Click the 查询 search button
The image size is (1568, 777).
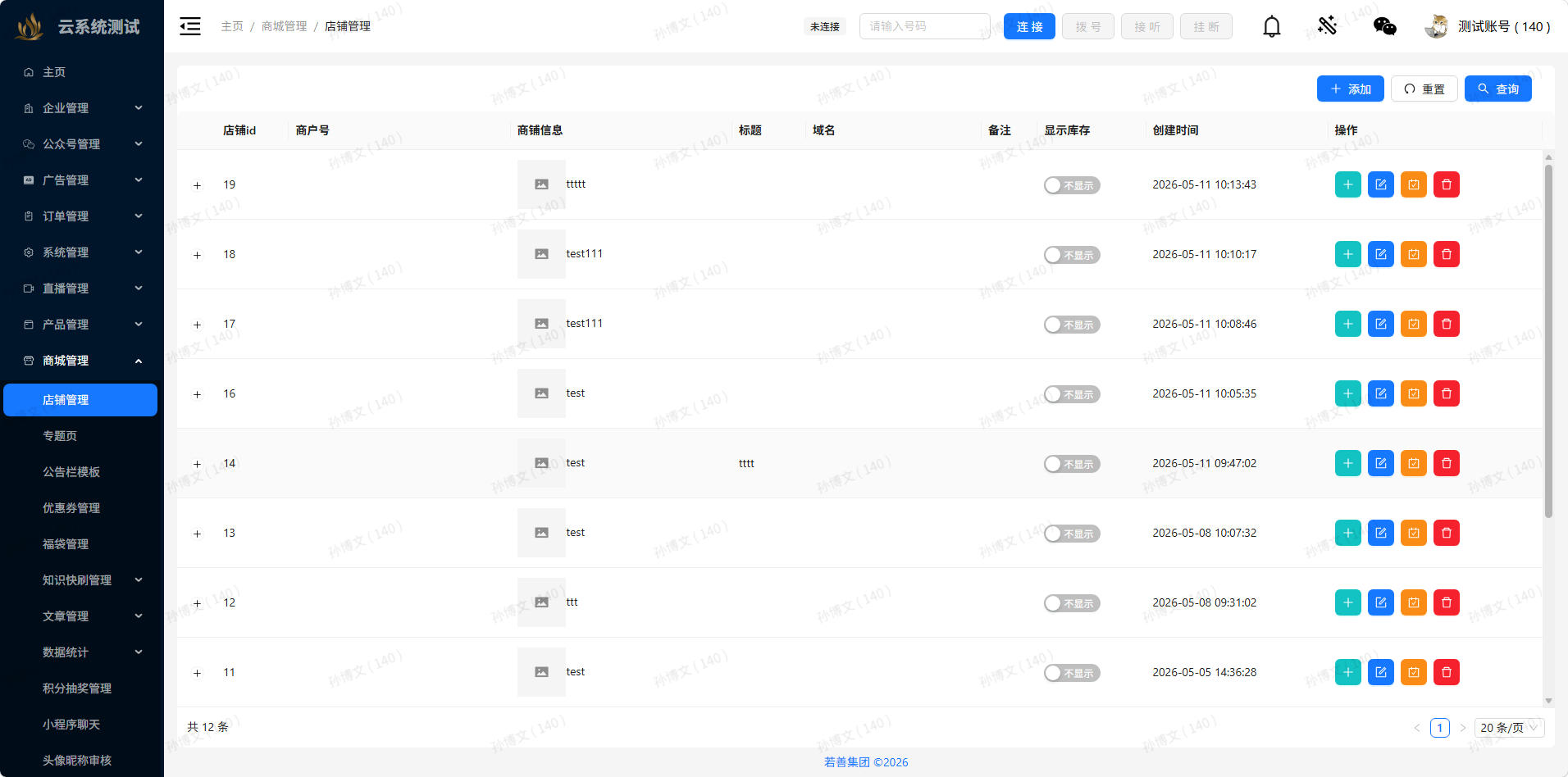[x=1498, y=89]
